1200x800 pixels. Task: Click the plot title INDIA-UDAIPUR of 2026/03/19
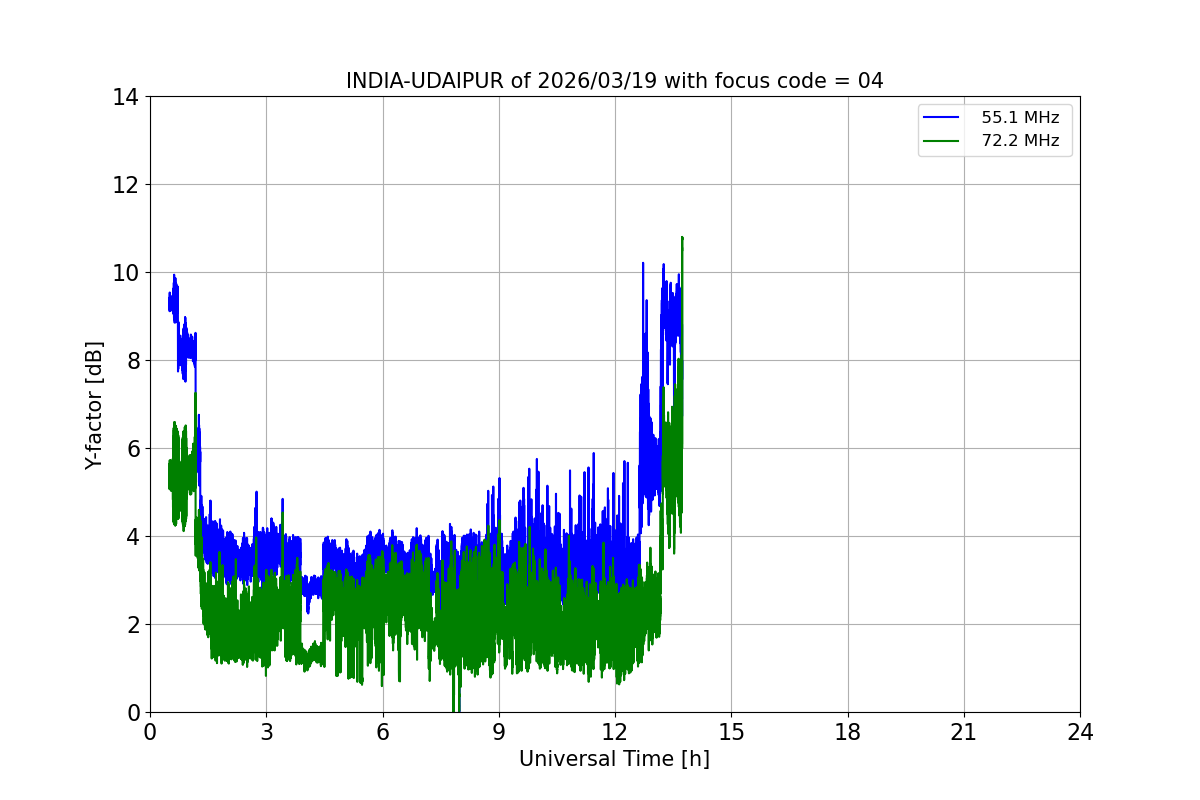pyautogui.click(x=614, y=81)
